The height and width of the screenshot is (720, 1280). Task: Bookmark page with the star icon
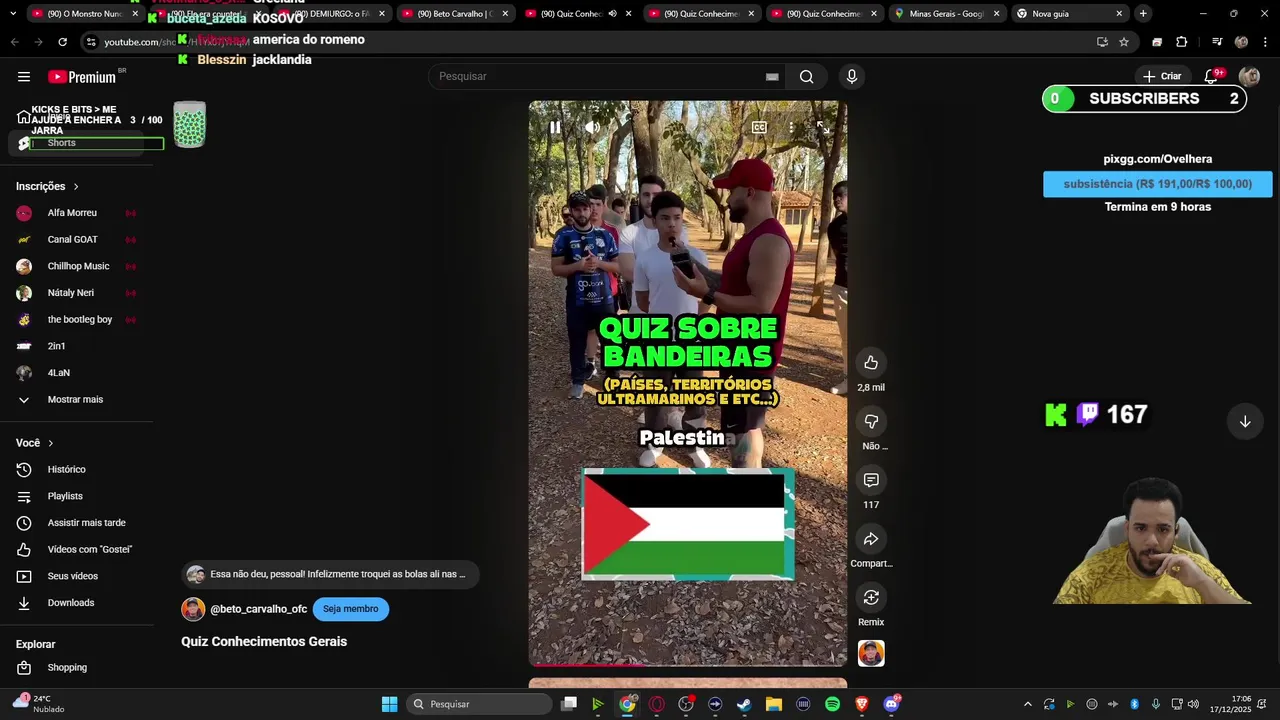[x=1124, y=42]
